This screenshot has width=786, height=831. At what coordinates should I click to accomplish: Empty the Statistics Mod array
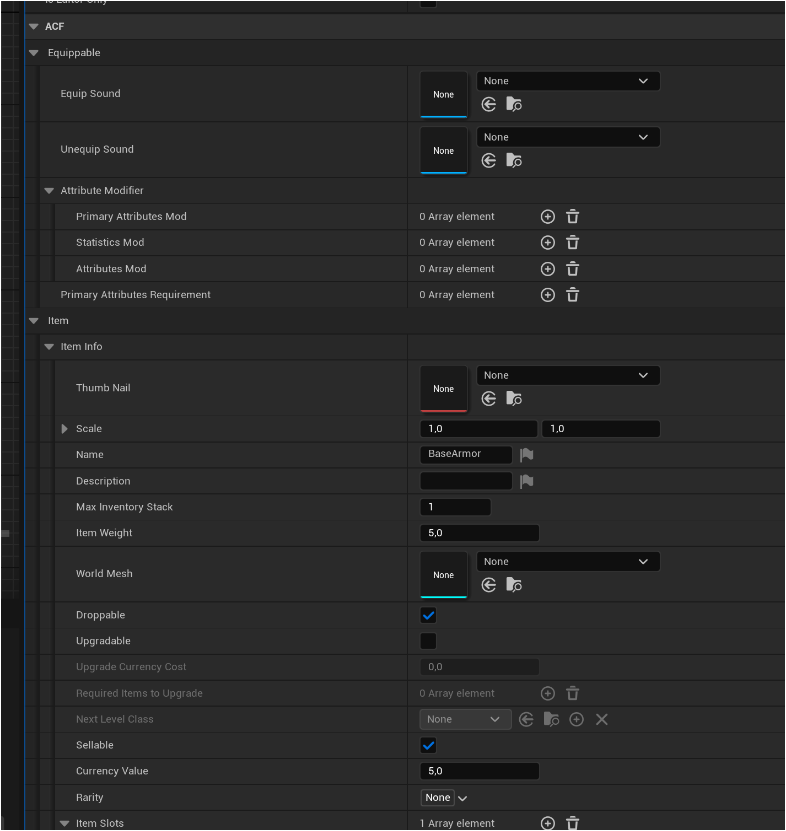(573, 242)
